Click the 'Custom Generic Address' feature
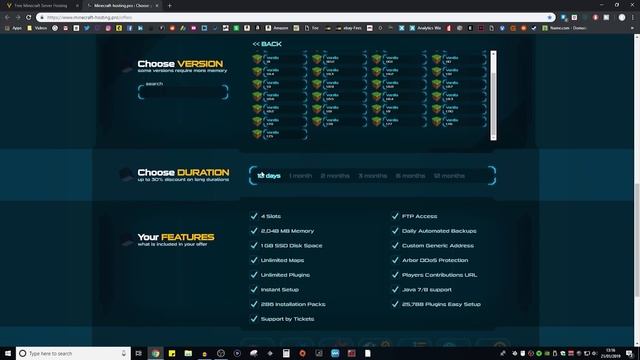 [438, 246]
